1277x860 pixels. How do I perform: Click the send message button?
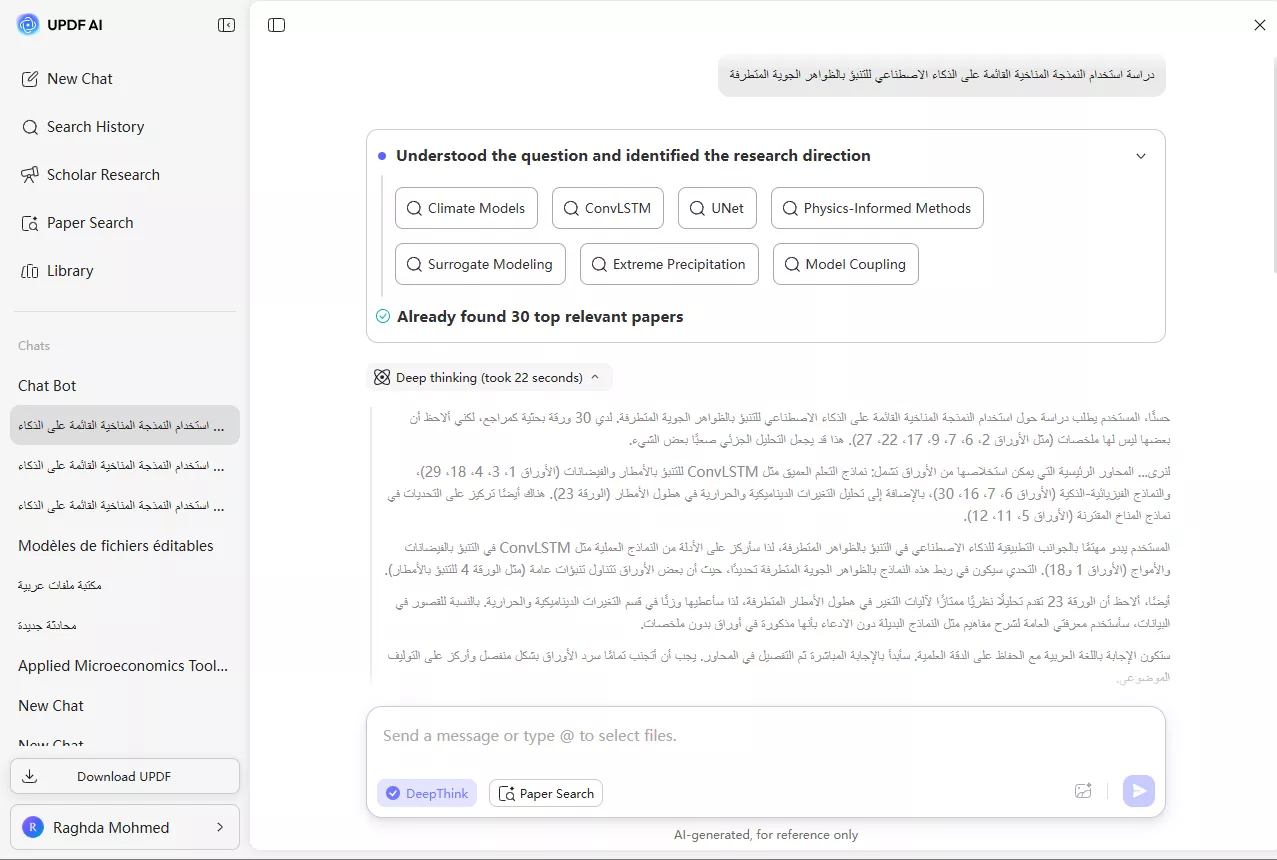[x=1138, y=790]
